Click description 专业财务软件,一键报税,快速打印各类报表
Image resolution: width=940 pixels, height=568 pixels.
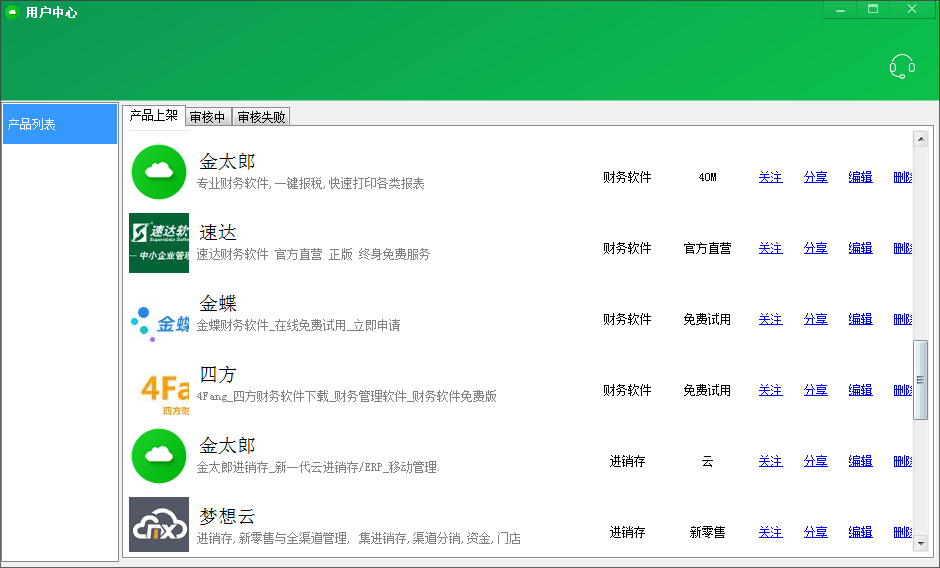pyautogui.click(x=311, y=184)
